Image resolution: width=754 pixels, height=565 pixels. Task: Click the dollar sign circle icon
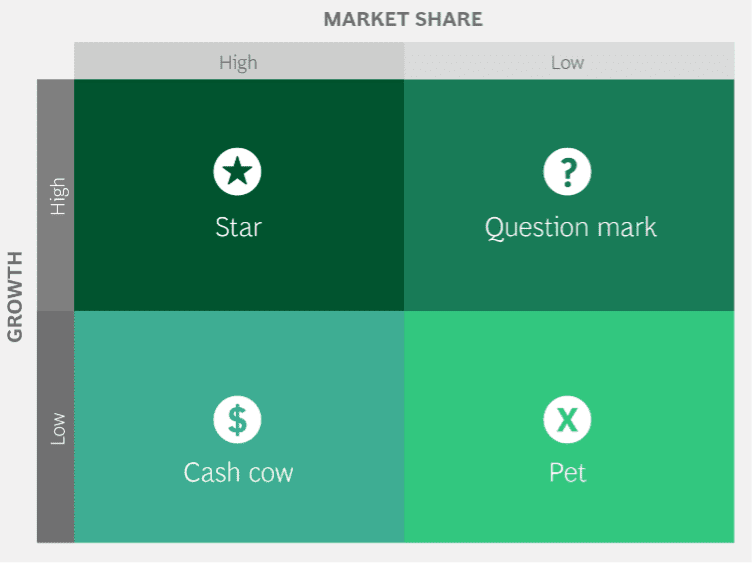click(238, 420)
